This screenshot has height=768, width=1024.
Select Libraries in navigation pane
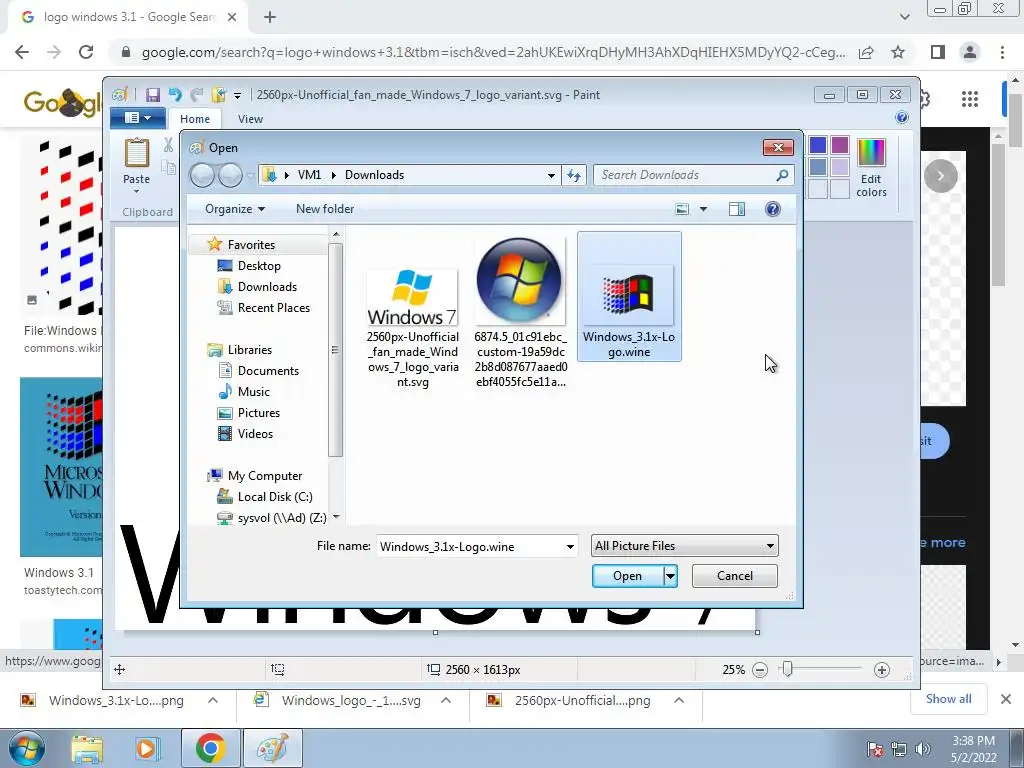click(249, 350)
